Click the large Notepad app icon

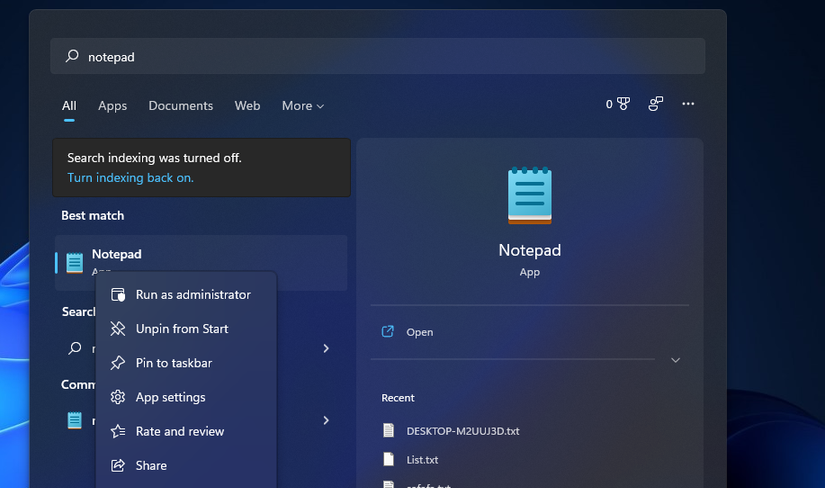530,195
